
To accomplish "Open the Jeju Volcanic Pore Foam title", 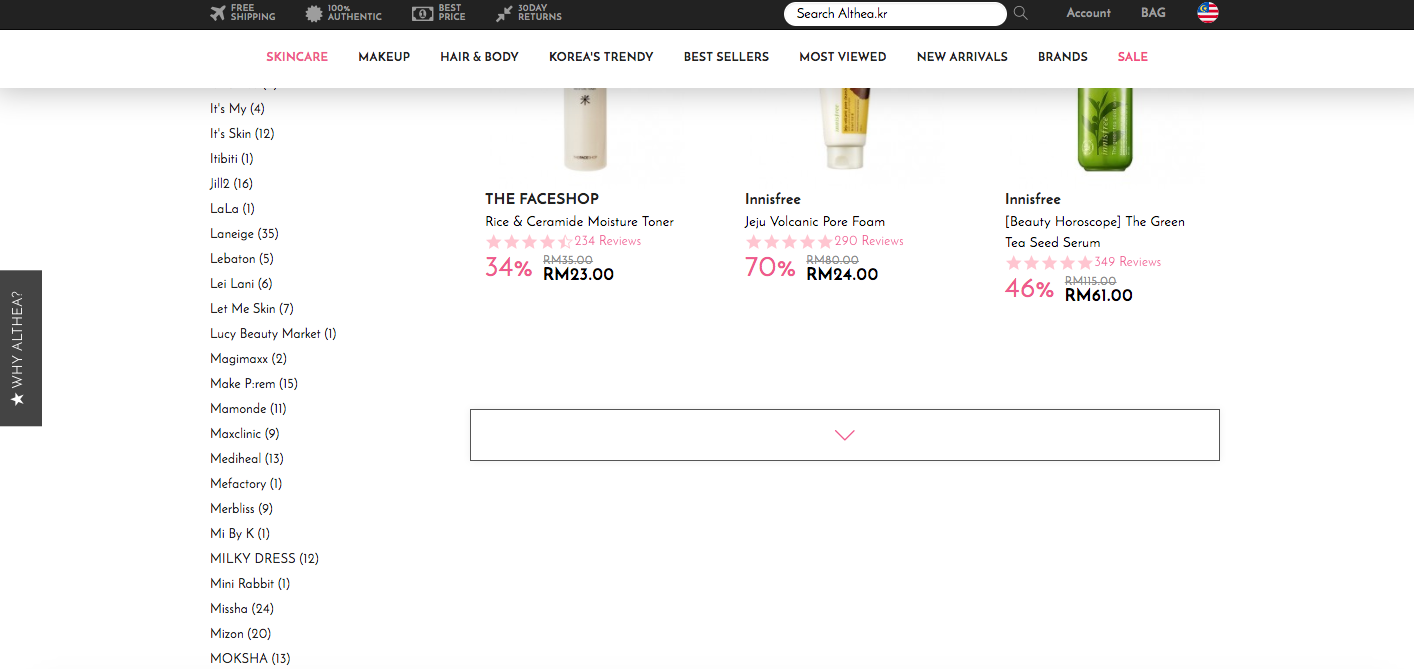I will coord(815,222).
